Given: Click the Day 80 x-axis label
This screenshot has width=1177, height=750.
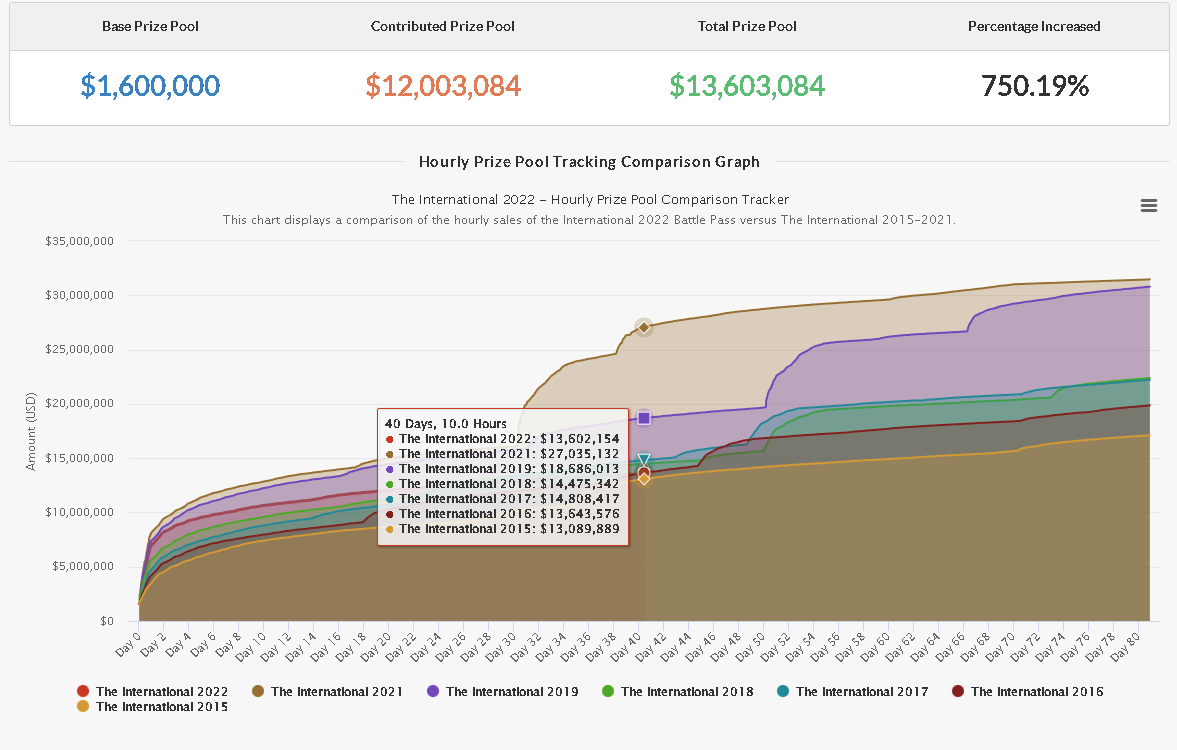Looking at the screenshot, I should coord(1126,646).
